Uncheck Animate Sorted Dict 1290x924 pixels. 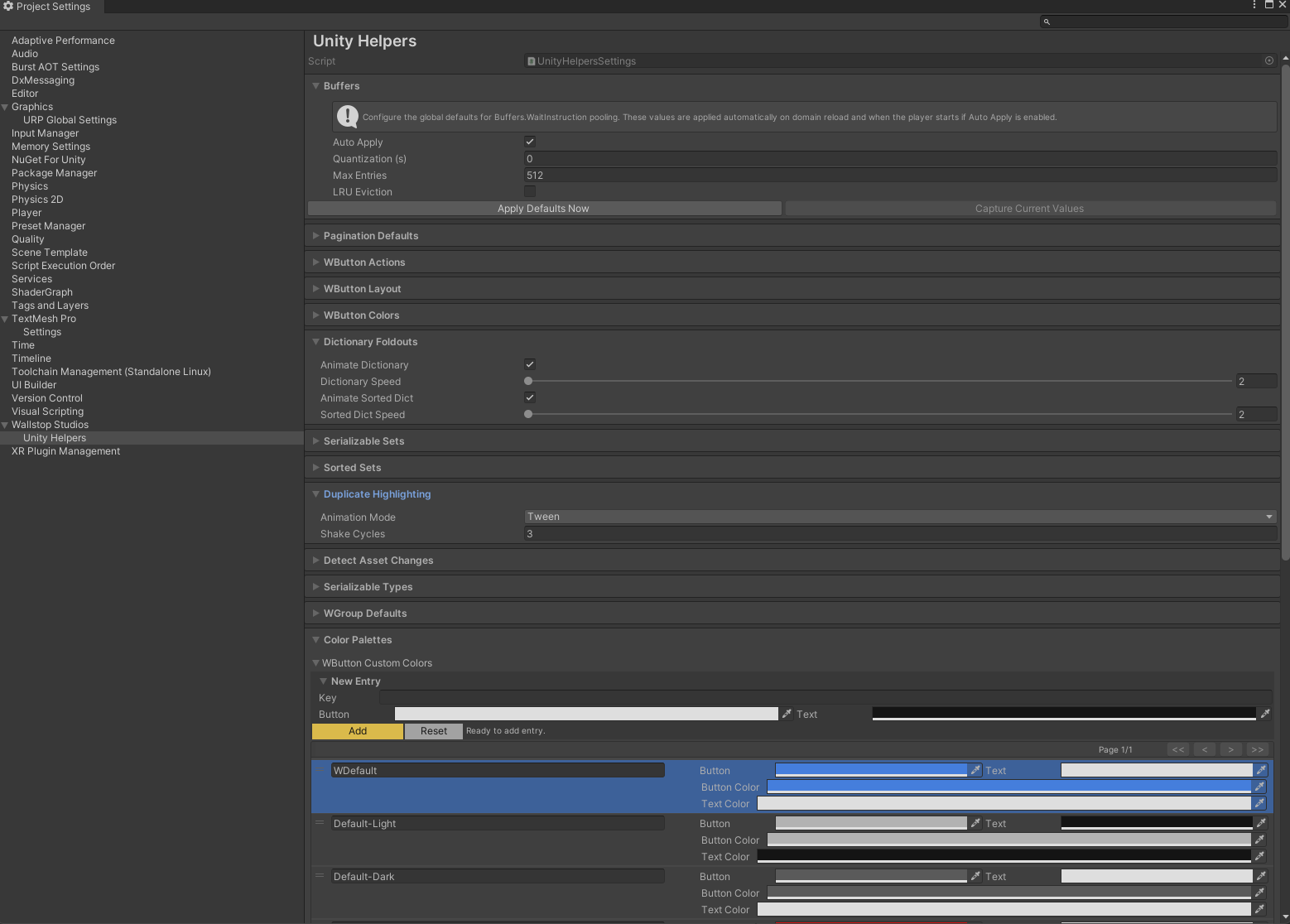(529, 397)
